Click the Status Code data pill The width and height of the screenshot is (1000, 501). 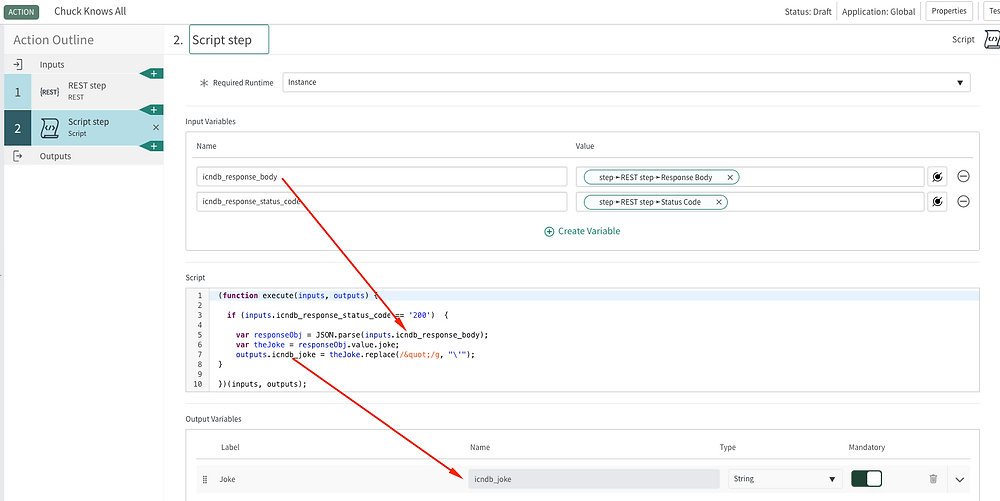(x=656, y=202)
